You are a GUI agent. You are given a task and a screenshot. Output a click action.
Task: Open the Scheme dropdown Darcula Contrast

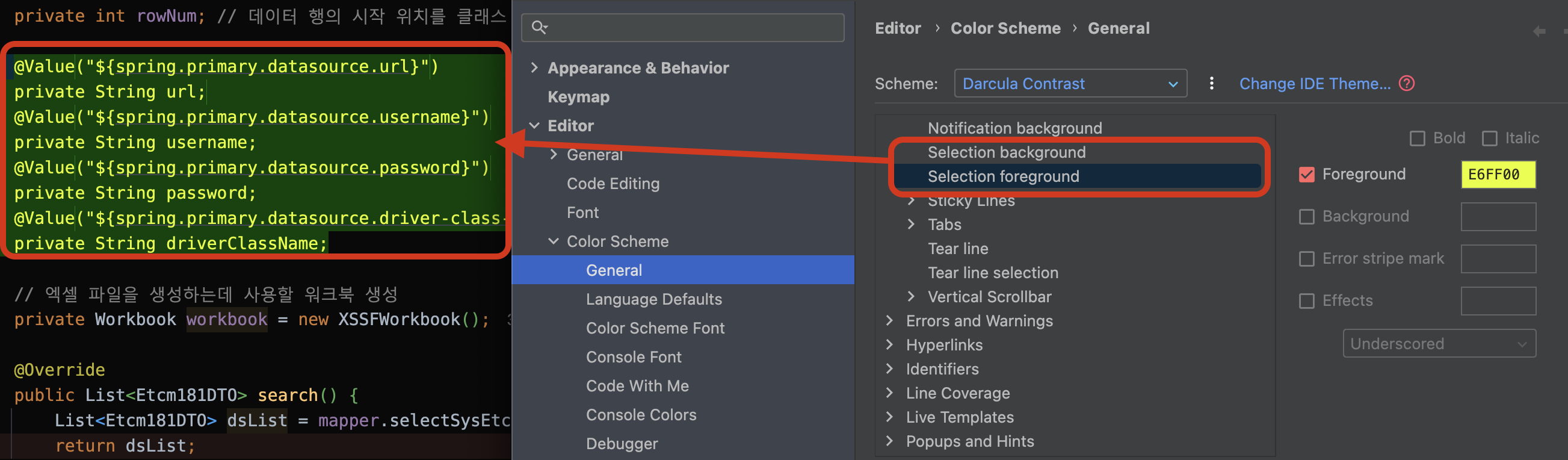tap(1069, 84)
